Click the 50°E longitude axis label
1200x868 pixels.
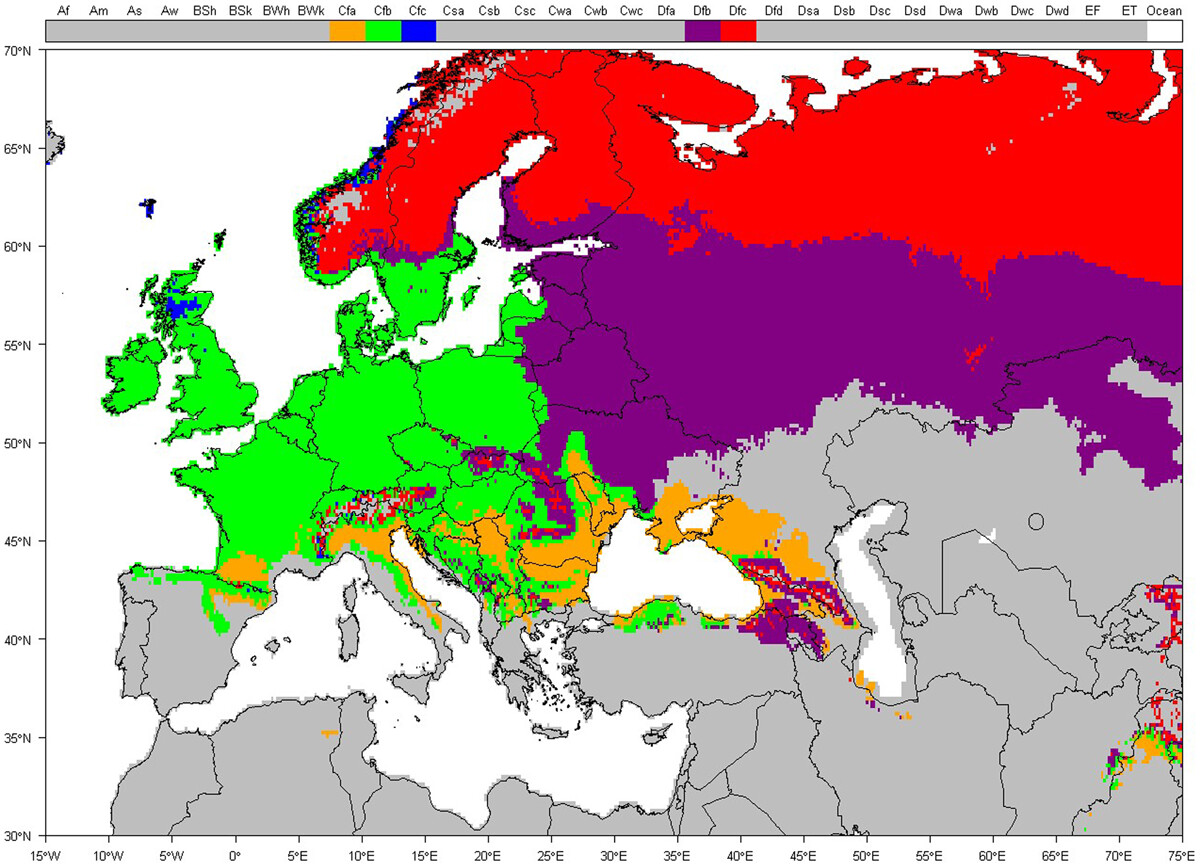[x=866, y=855]
